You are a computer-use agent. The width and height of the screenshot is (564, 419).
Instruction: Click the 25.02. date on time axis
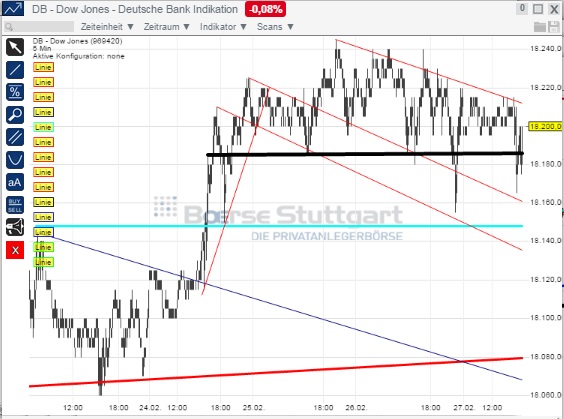tap(254, 408)
